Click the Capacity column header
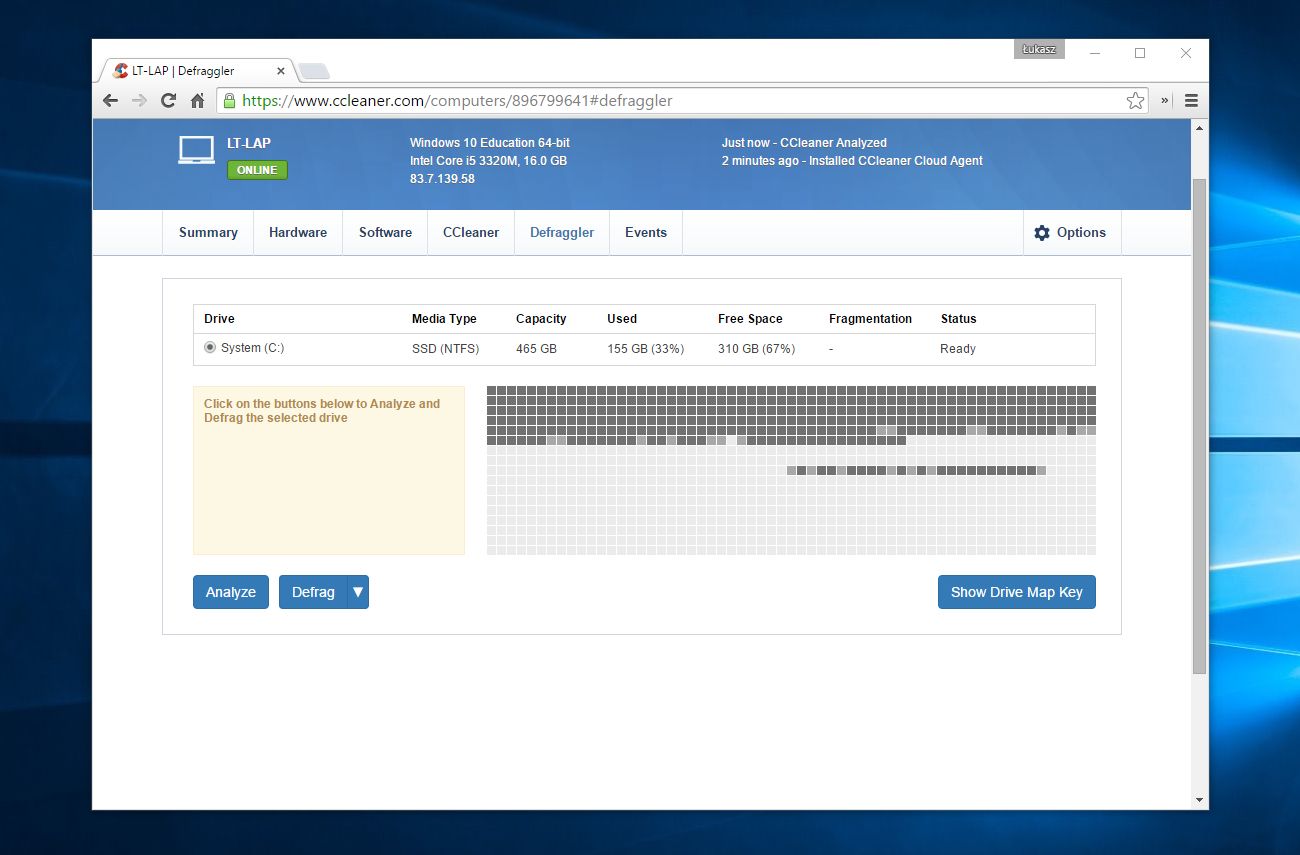The height and width of the screenshot is (855, 1300). 541,319
